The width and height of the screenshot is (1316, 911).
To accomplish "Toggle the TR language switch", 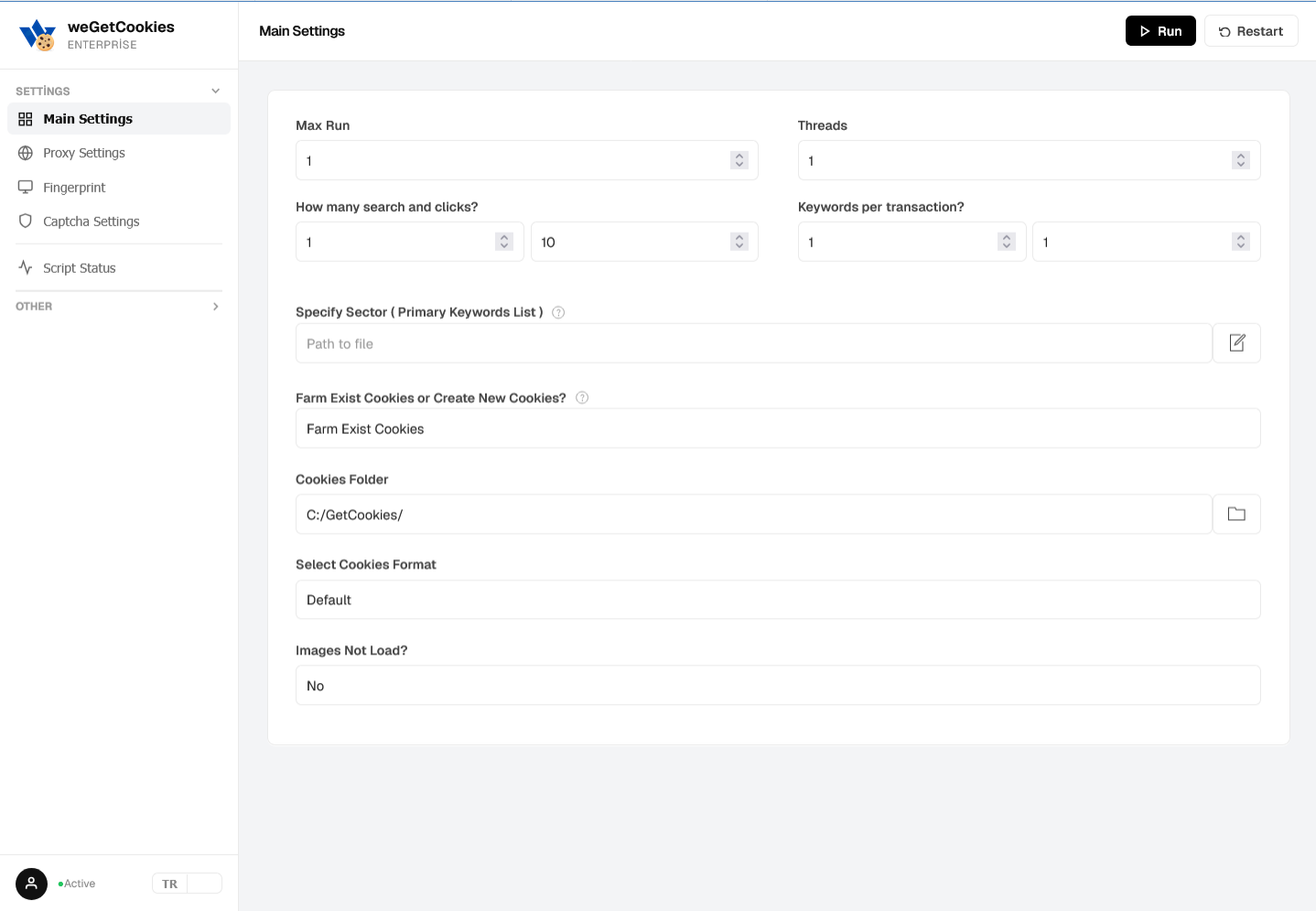I will [187, 884].
